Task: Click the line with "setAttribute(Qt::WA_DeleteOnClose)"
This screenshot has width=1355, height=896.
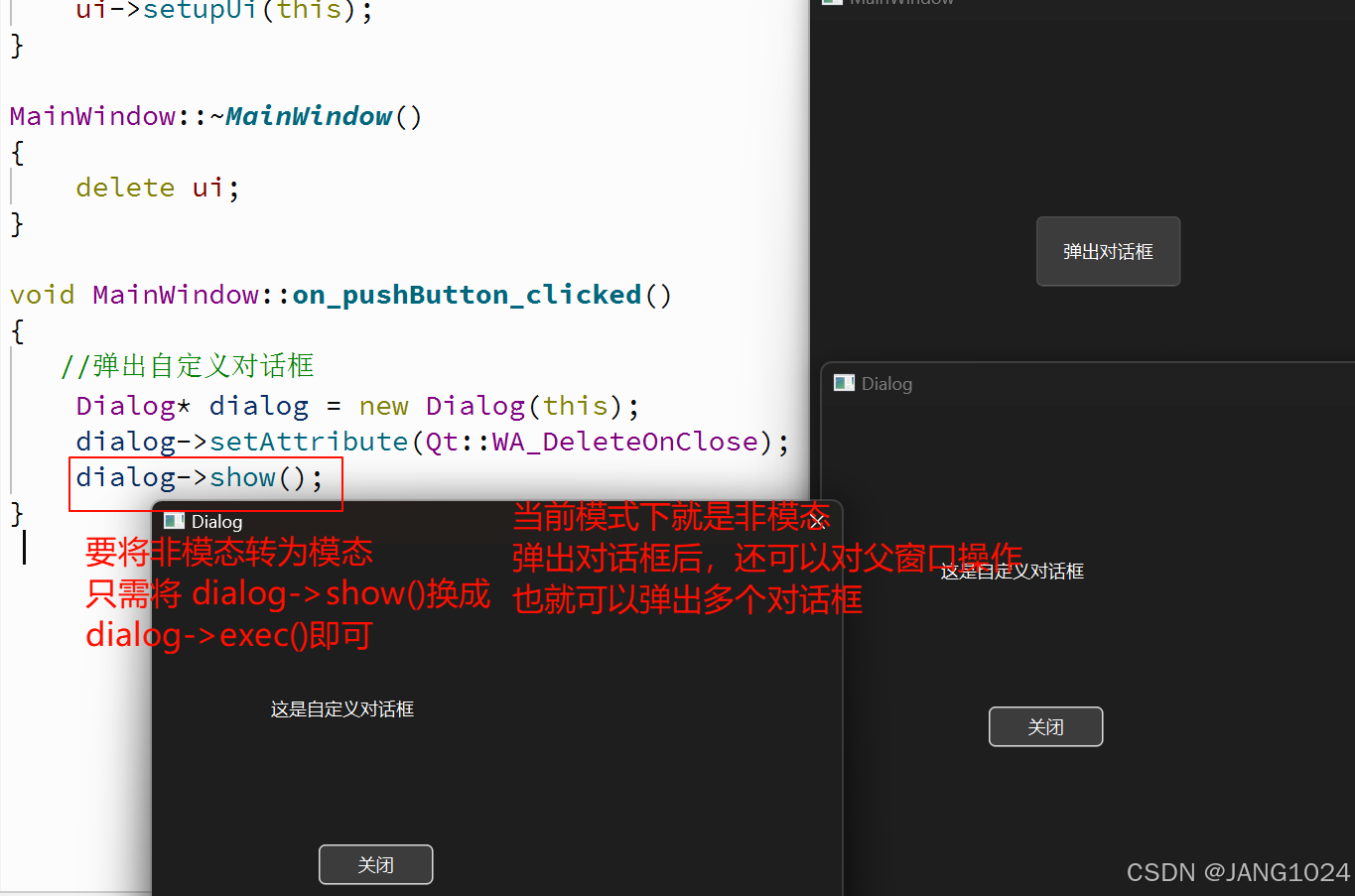Action: [433, 442]
